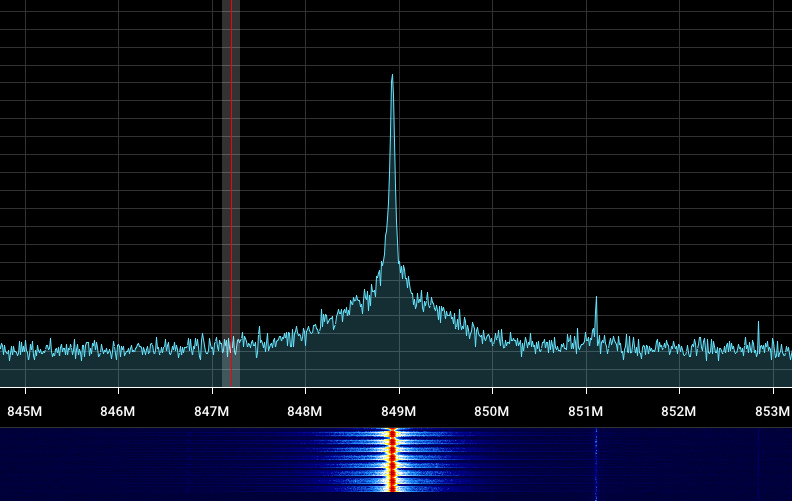
Task: Click the 852M frequency label
Action: click(678, 412)
